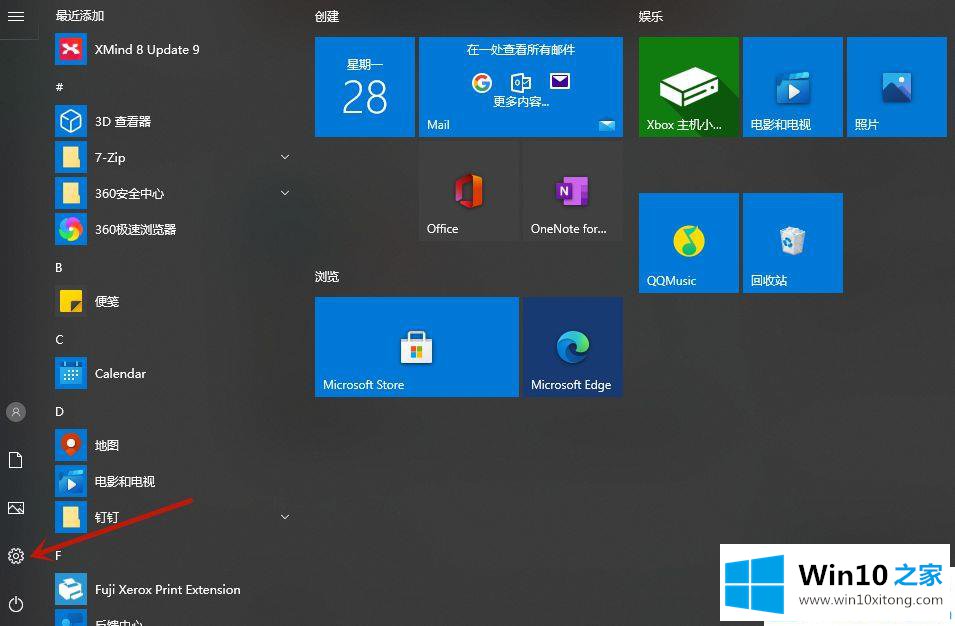Launch the Microsoft Edge tile
The image size is (955, 626).
coord(573,347)
